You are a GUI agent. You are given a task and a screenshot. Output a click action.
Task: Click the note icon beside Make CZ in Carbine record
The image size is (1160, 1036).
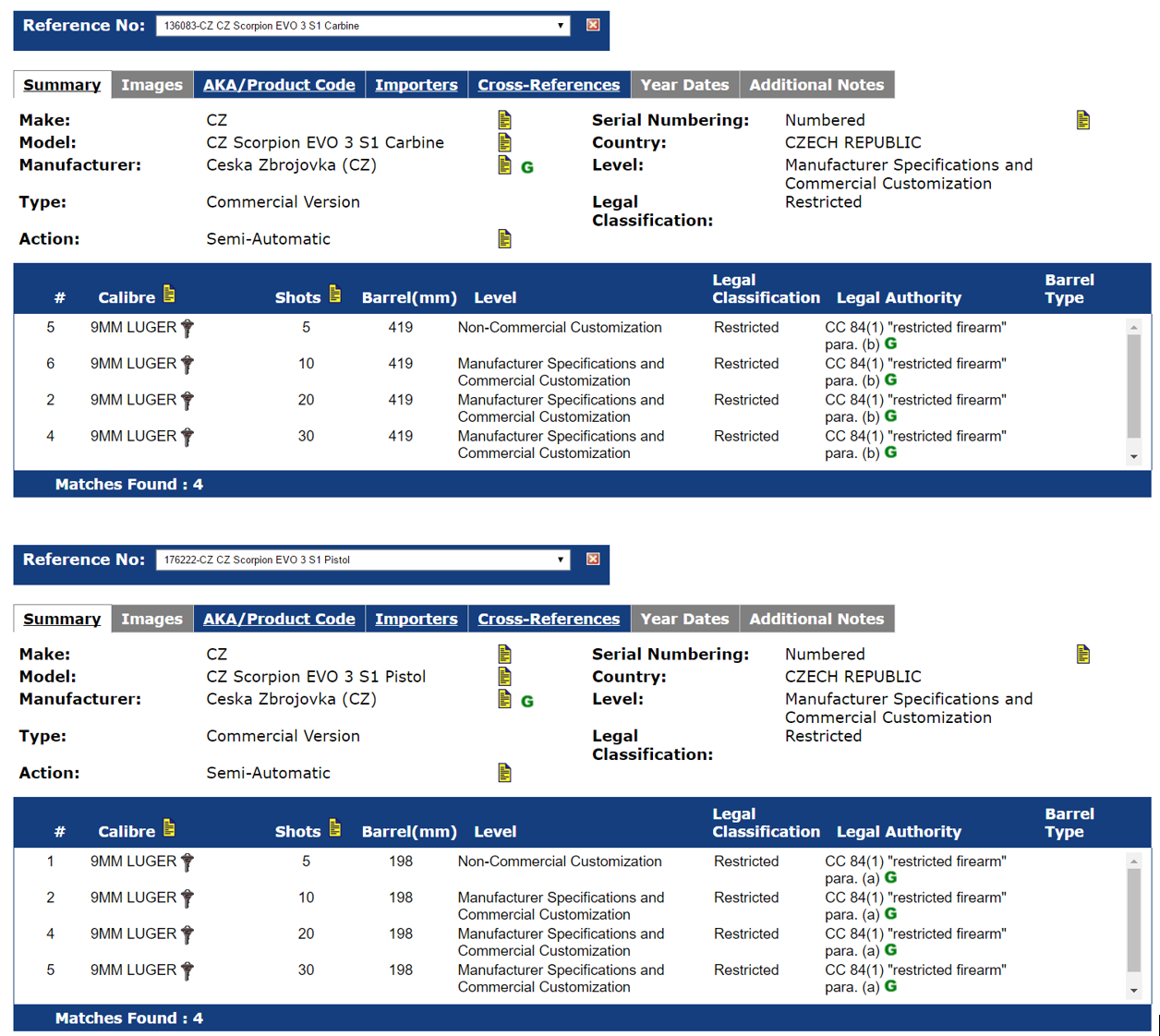click(504, 120)
